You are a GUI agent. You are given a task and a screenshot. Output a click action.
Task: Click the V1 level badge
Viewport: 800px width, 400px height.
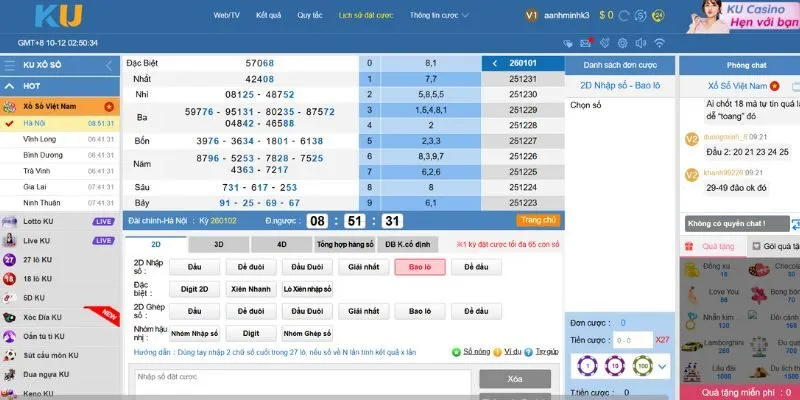pos(532,15)
